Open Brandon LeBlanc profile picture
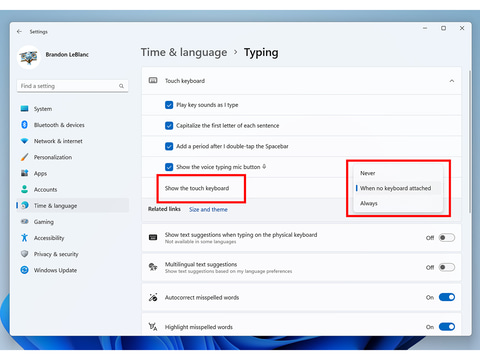This screenshot has width=480, height=360. click(x=29, y=57)
